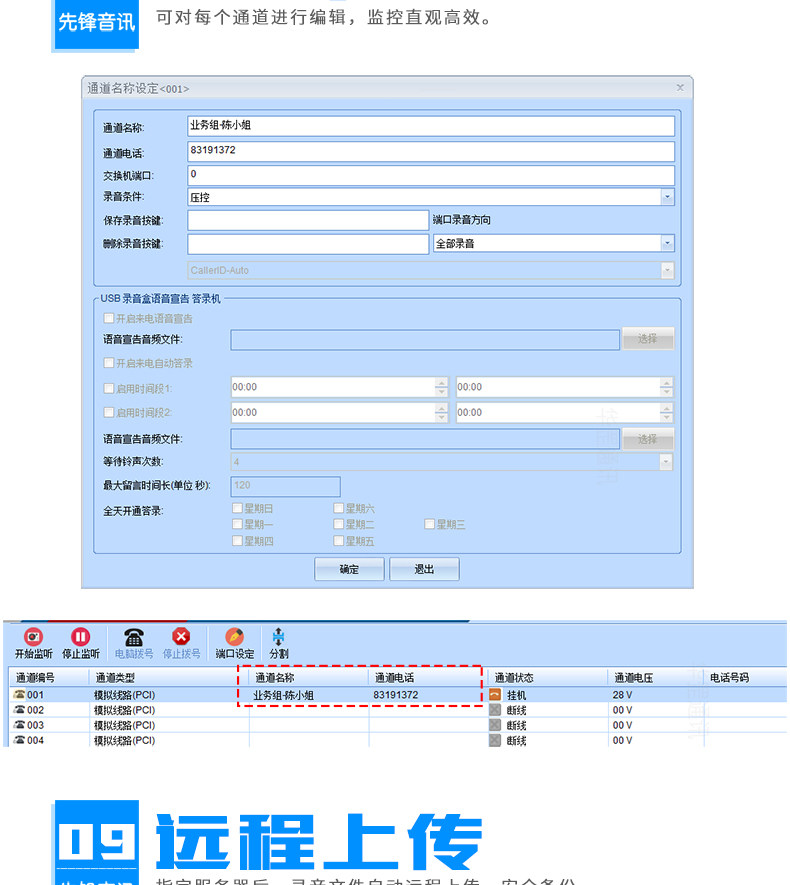The image size is (790, 885).
Task: Click the 通道电话 input field
Action: pyautogui.click(x=431, y=151)
